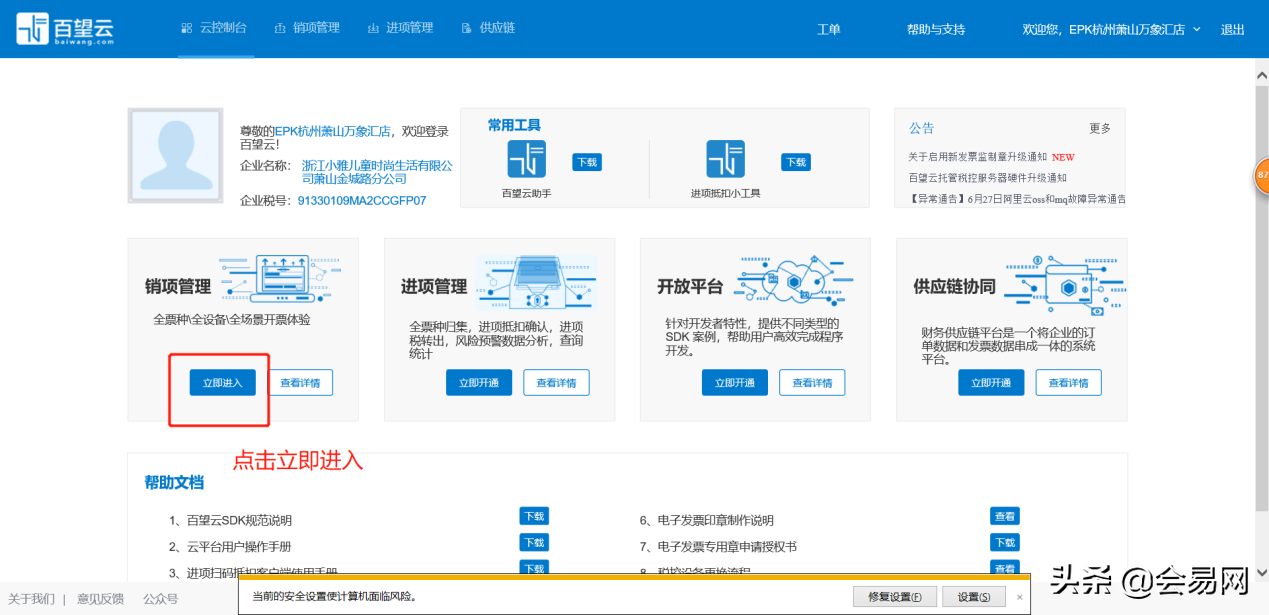The image size is (1269, 615).
Task: Click the 进项管理 card illustration
Action: click(536, 281)
